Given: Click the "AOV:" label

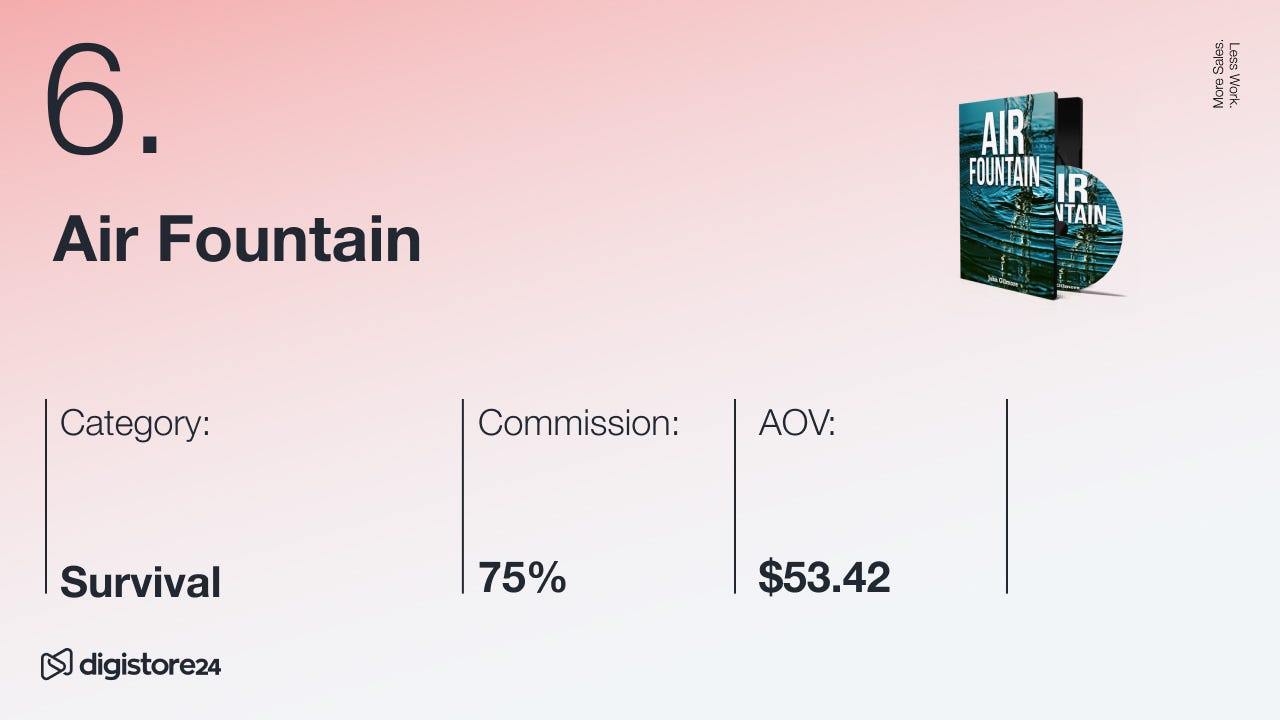Looking at the screenshot, I should [797, 423].
